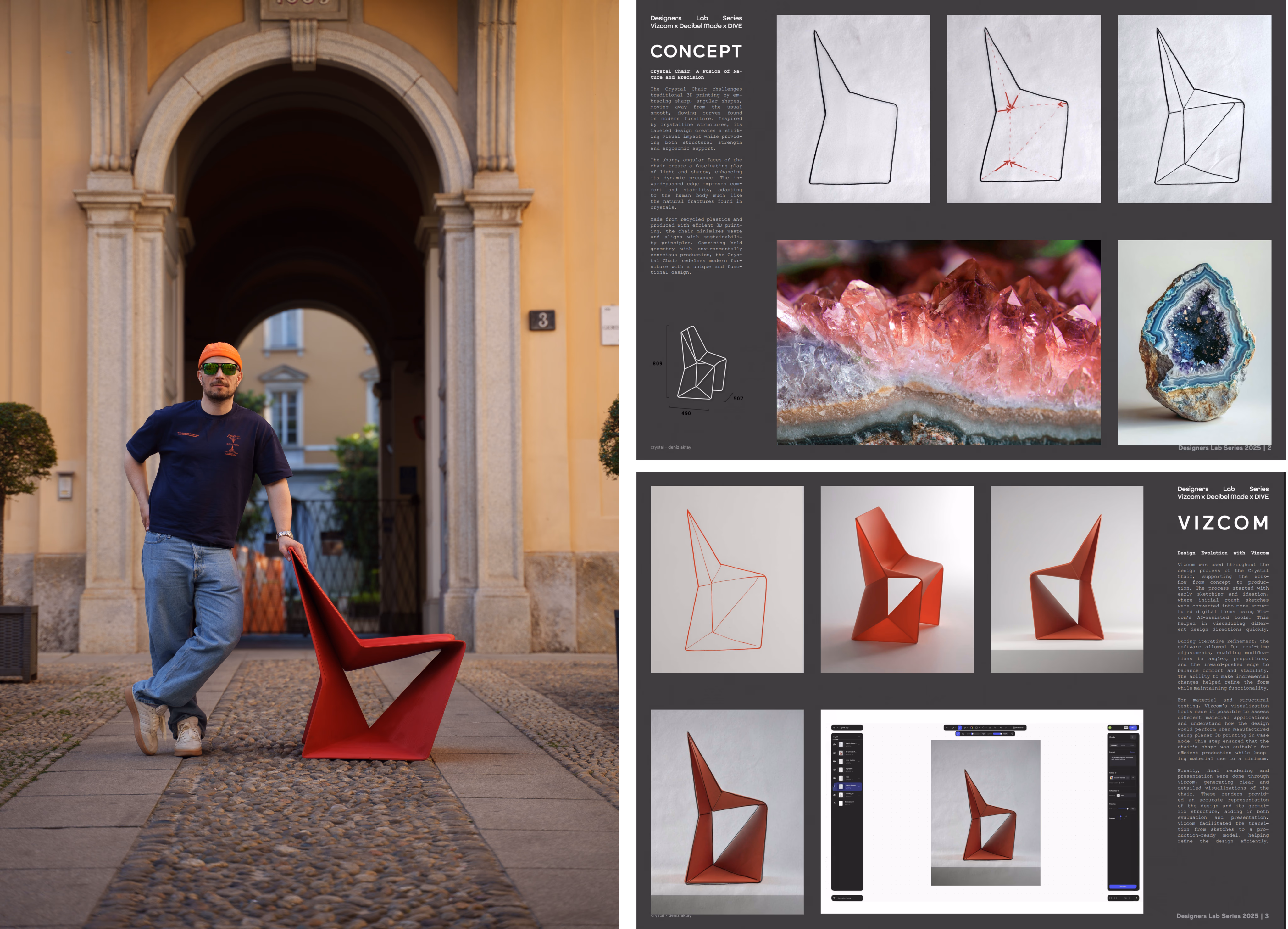Click the fullscreen icon in zoom bar
This screenshot has height=929, width=1288.
[1111, 898]
